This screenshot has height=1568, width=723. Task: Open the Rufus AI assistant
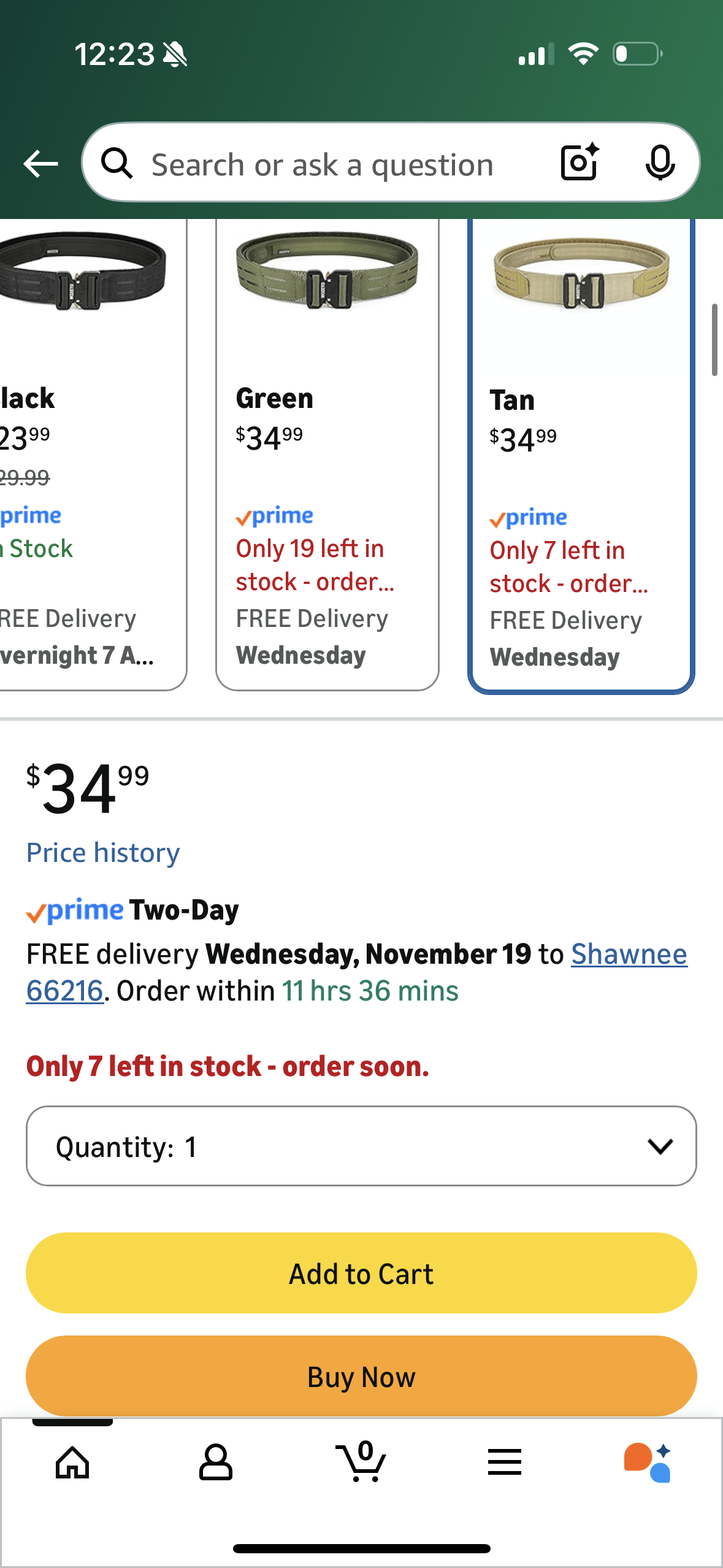(x=648, y=1462)
